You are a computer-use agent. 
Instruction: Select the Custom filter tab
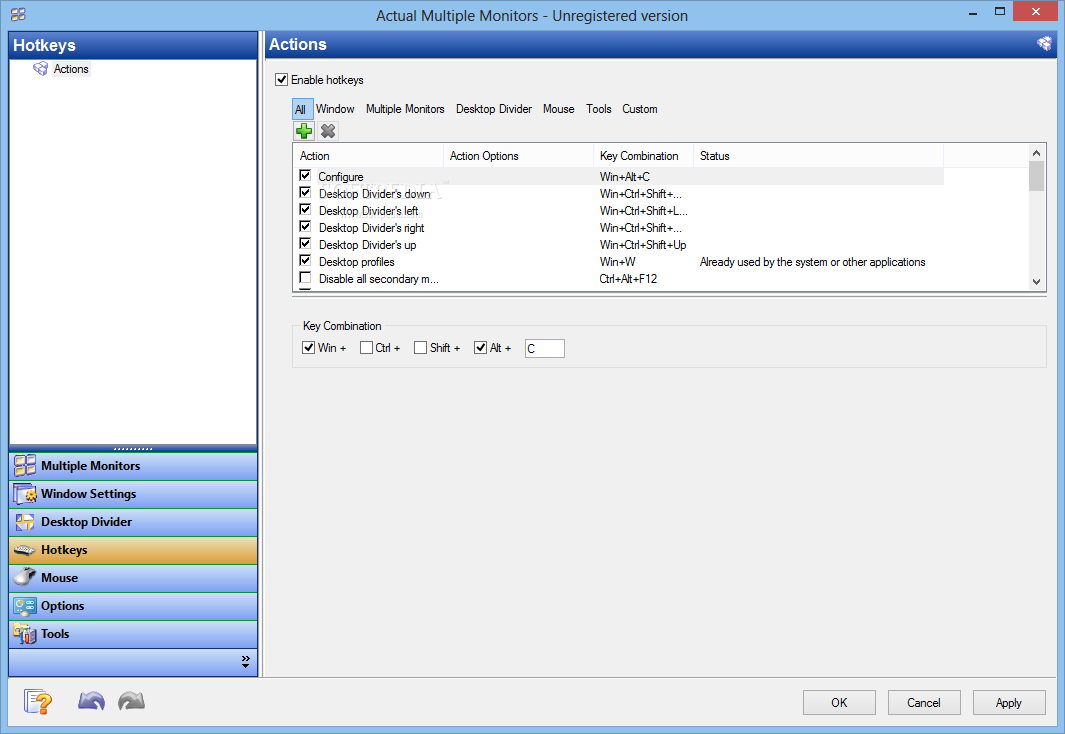pyautogui.click(x=640, y=109)
